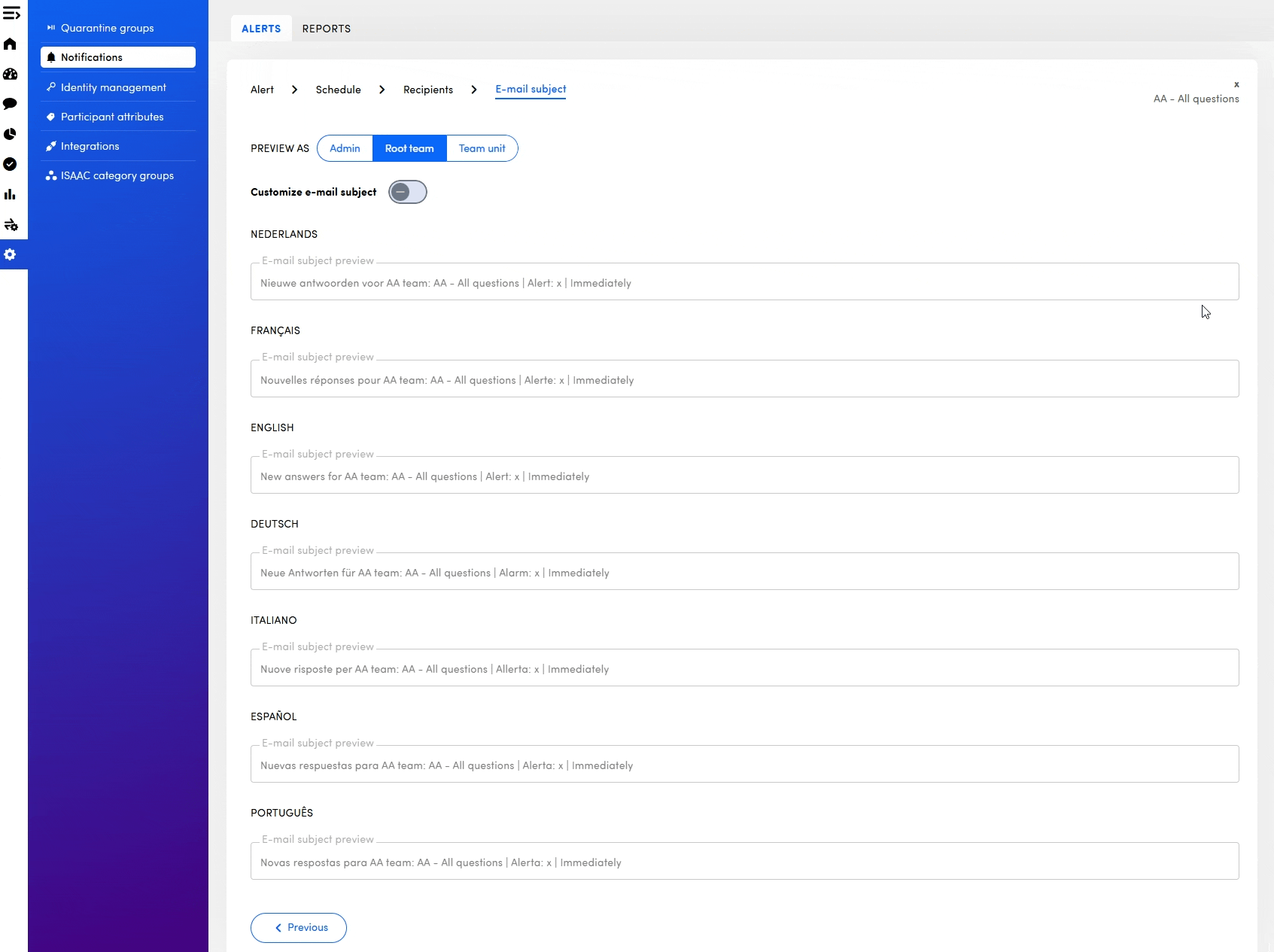Open ISAAC category groups menu item

point(117,175)
